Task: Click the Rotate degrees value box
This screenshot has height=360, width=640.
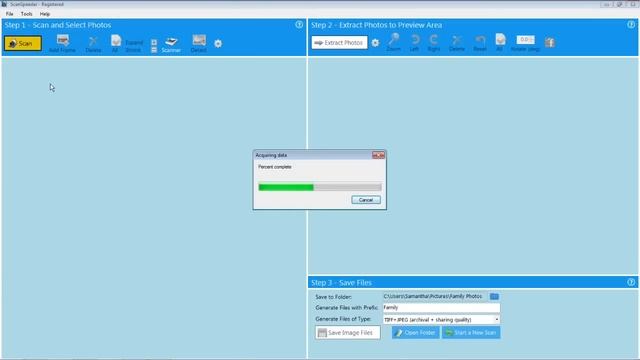Action: click(525, 40)
